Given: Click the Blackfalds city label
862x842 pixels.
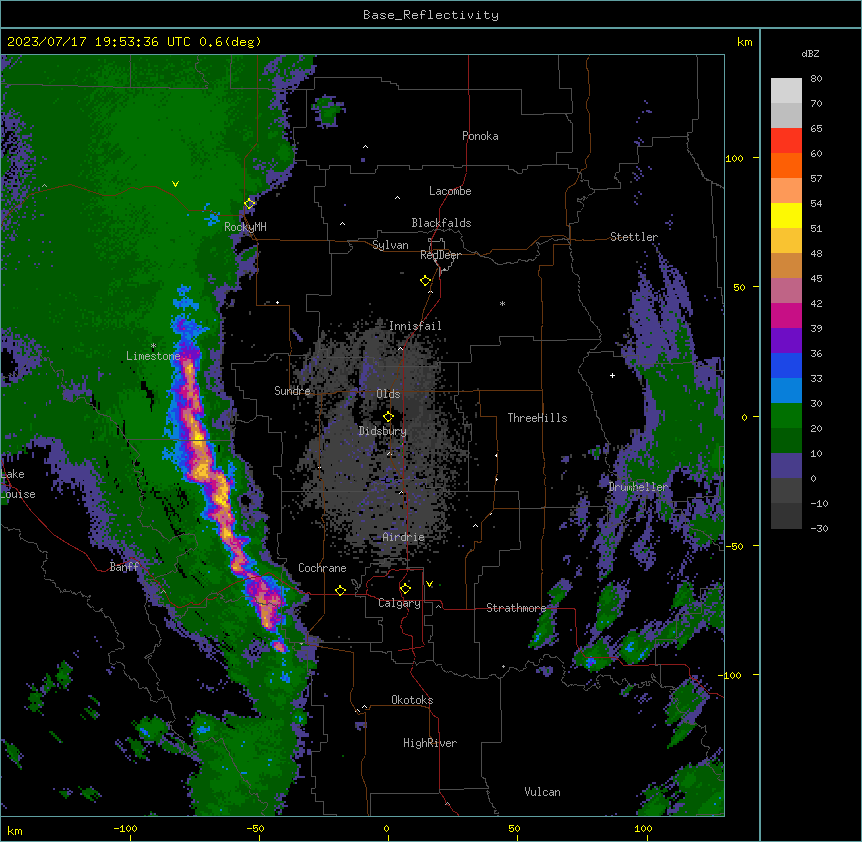Looking at the screenshot, I should pyautogui.click(x=441, y=223).
